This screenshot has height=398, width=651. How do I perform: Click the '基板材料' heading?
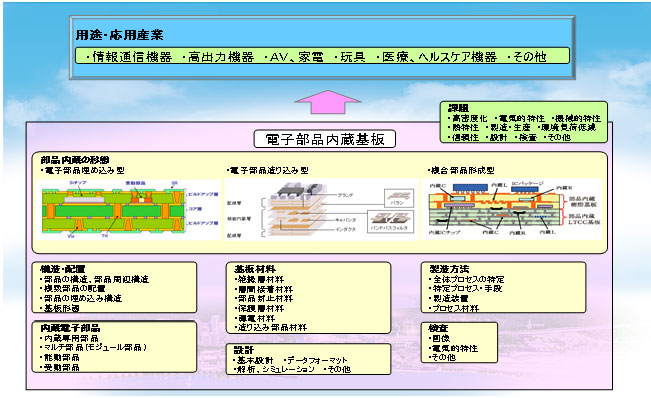(x=255, y=269)
